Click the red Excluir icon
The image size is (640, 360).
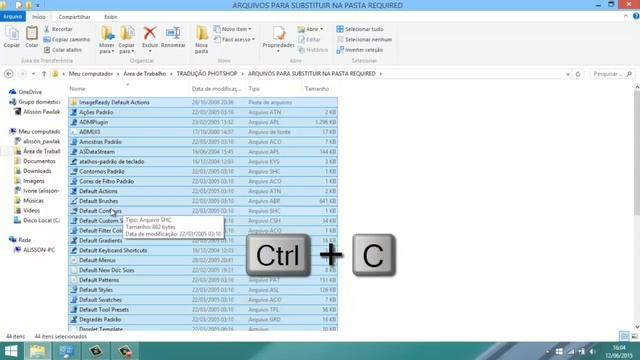pyautogui.click(x=150, y=33)
